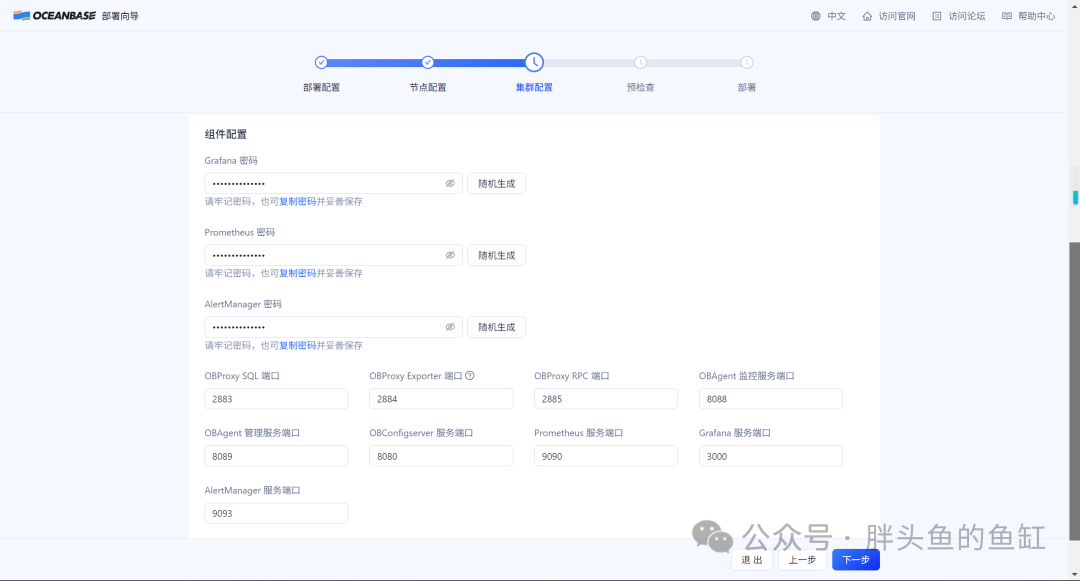Screen dimensions: 1080x581
Task: Click the completed 节点配置 step check icon
Action: pyautogui.click(x=428, y=63)
